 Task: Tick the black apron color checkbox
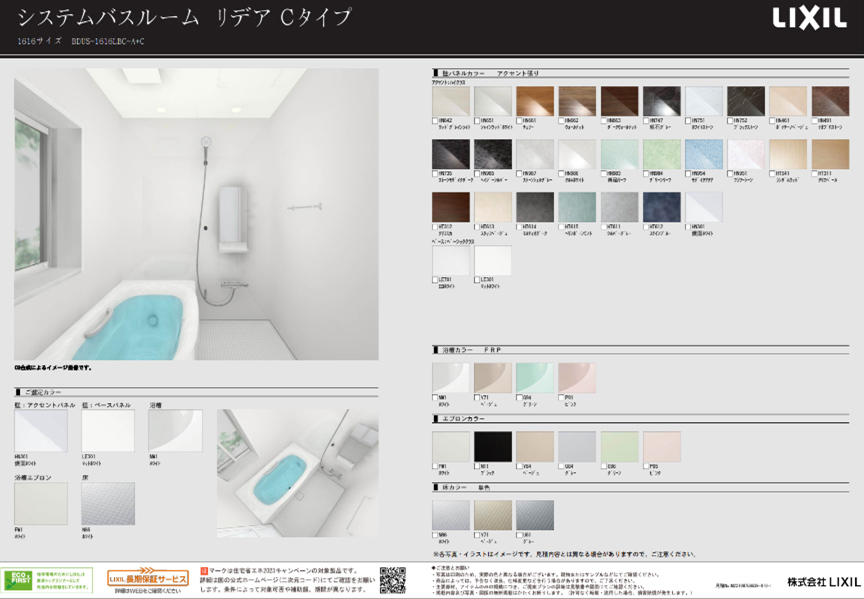[477, 466]
